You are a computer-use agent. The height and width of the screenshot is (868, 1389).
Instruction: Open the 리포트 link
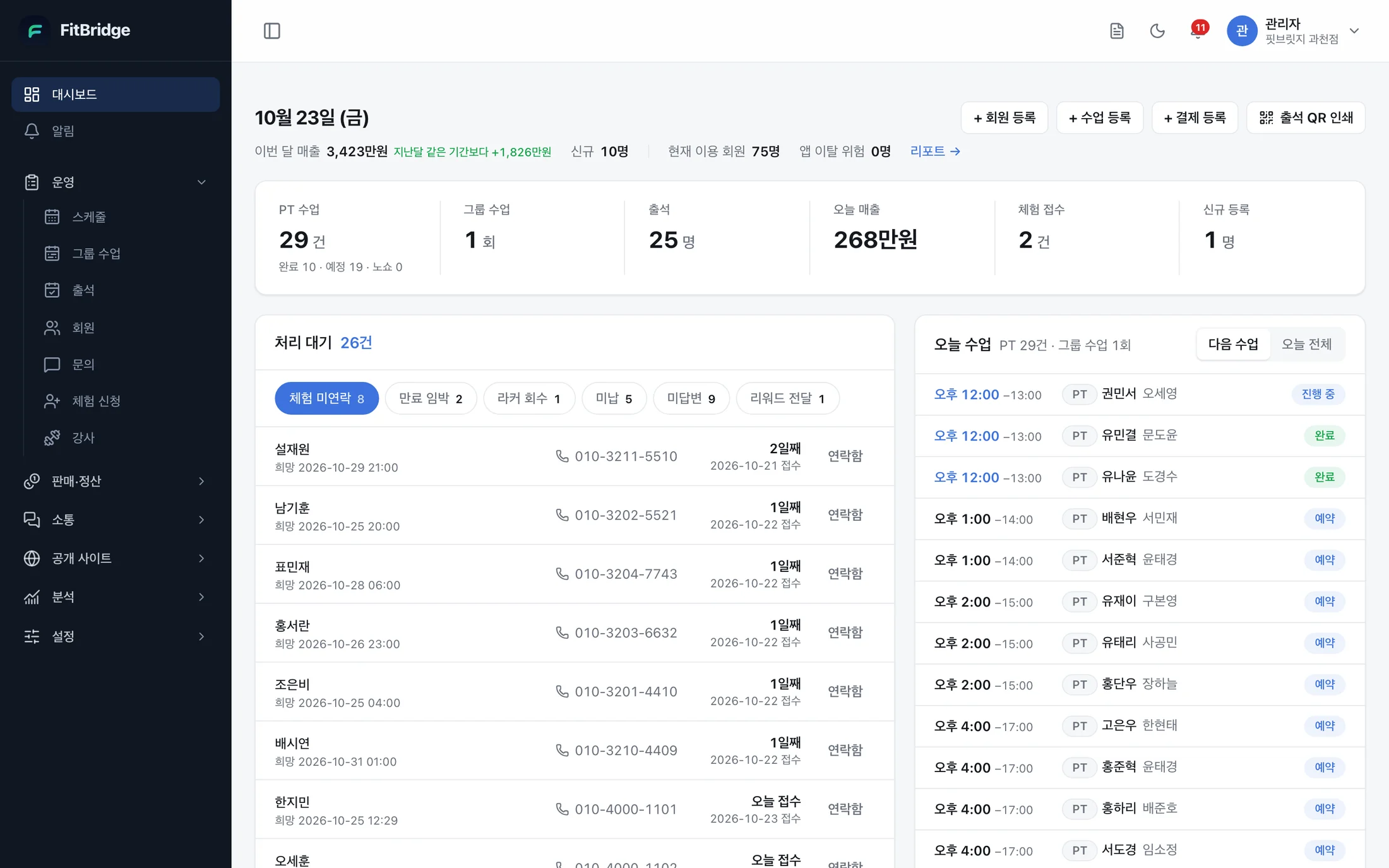pyautogui.click(x=935, y=151)
